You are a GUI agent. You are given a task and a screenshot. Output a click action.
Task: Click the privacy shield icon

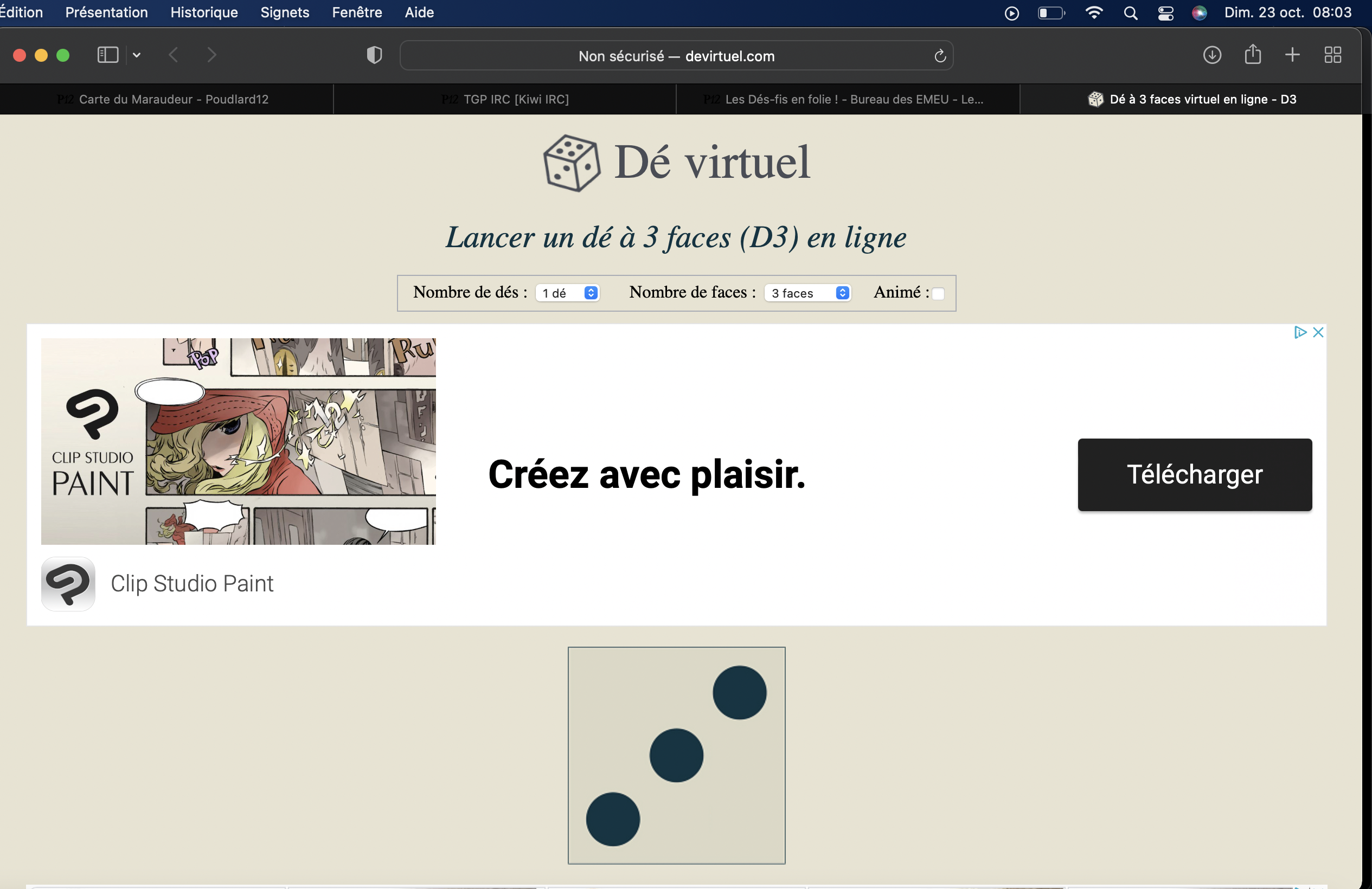[x=374, y=55]
